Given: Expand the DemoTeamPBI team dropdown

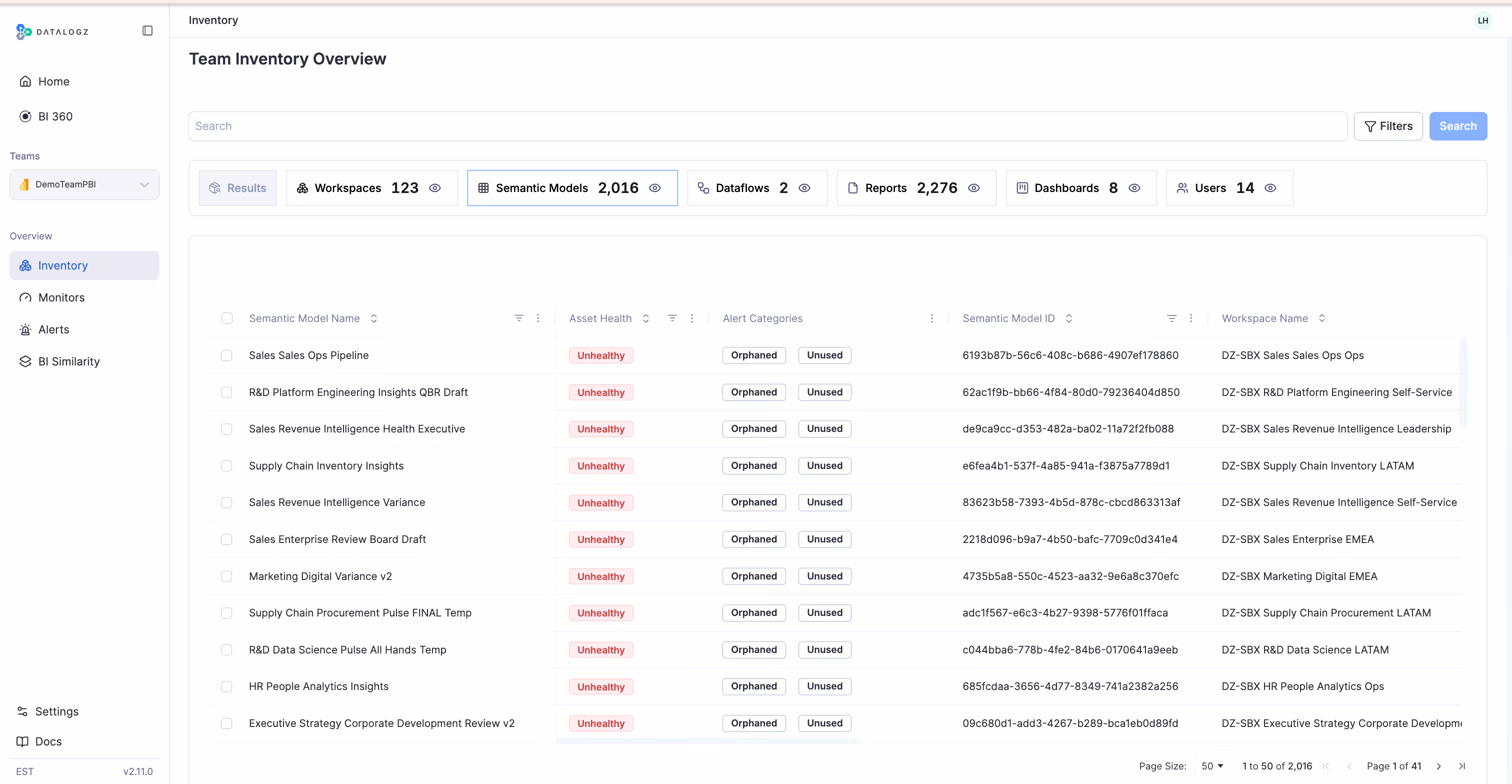Looking at the screenshot, I should pyautogui.click(x=84, y=184).
